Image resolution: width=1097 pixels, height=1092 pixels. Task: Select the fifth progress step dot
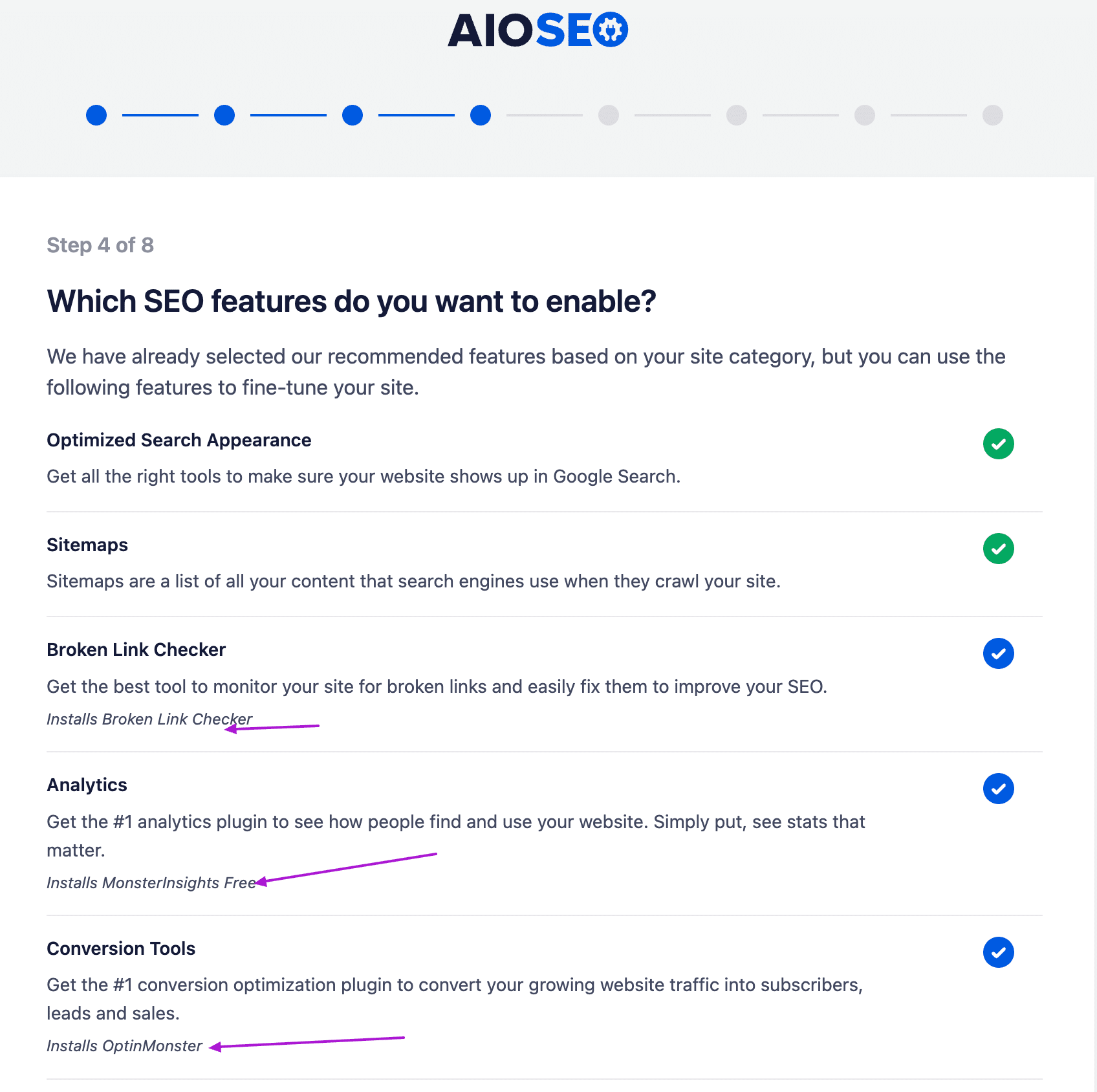[x=608, y=115]
